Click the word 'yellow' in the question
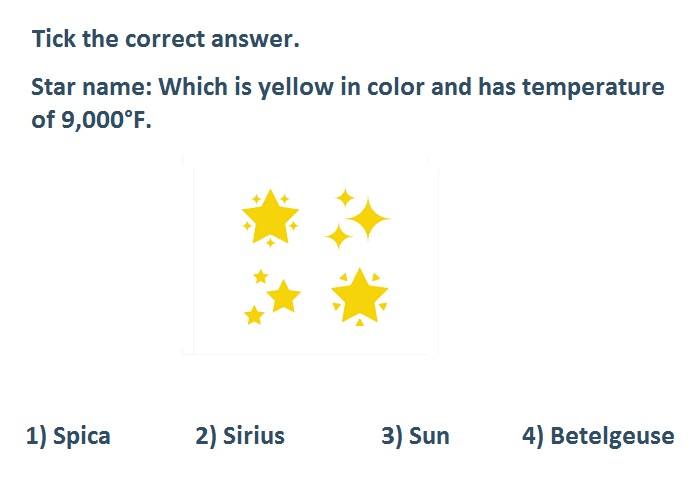The width and height of the screenshot is (700, 500). (x=296, y=88)
